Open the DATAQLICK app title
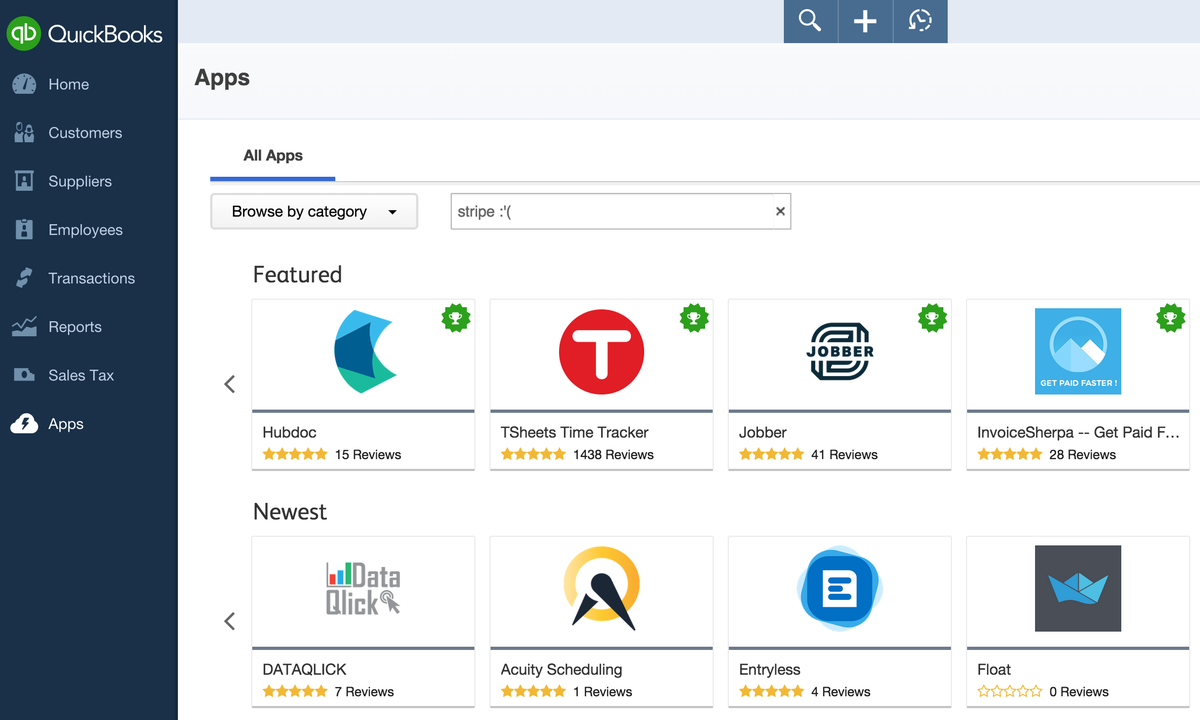1200x720 pixels. pos(304,669)
